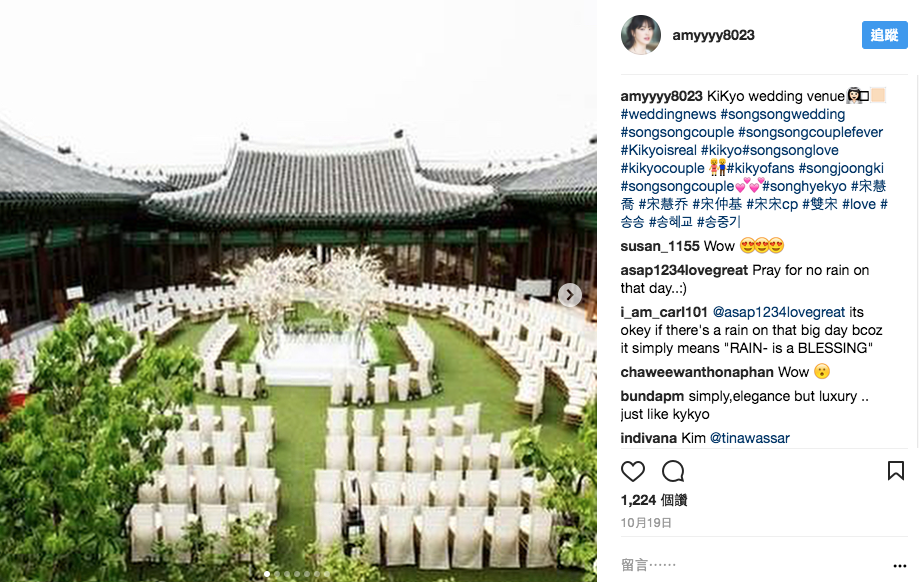Open the amyyyy8023 username in the header
Screen dimensions: 919x582
tap(713, 35)
